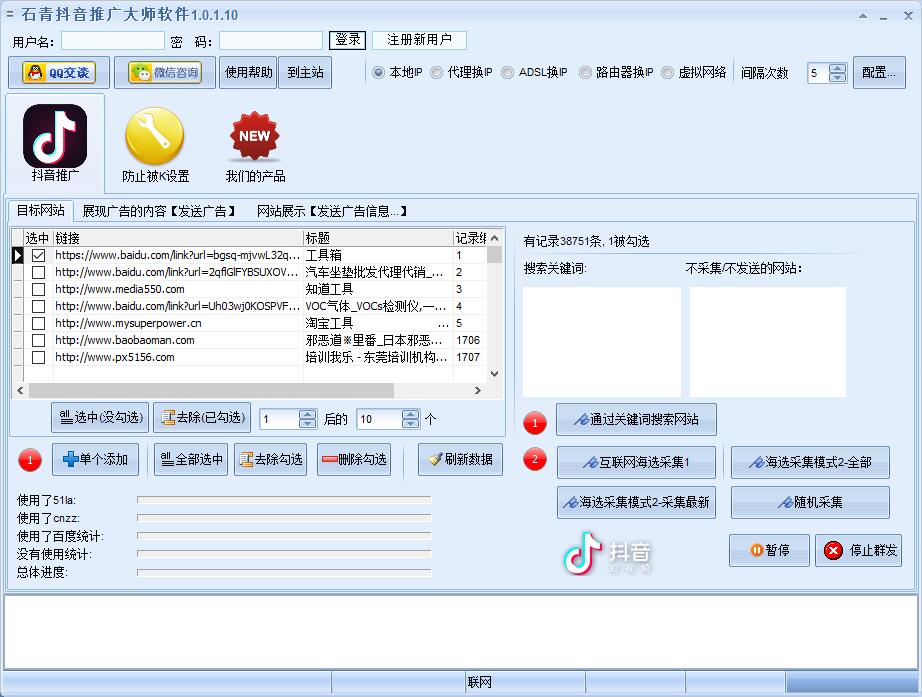Image resolution: width=922 pixels, height=697 pixels.
Task: Switch to 网站展示【发送广告信息...】 tab
Action: pos(332,211)
